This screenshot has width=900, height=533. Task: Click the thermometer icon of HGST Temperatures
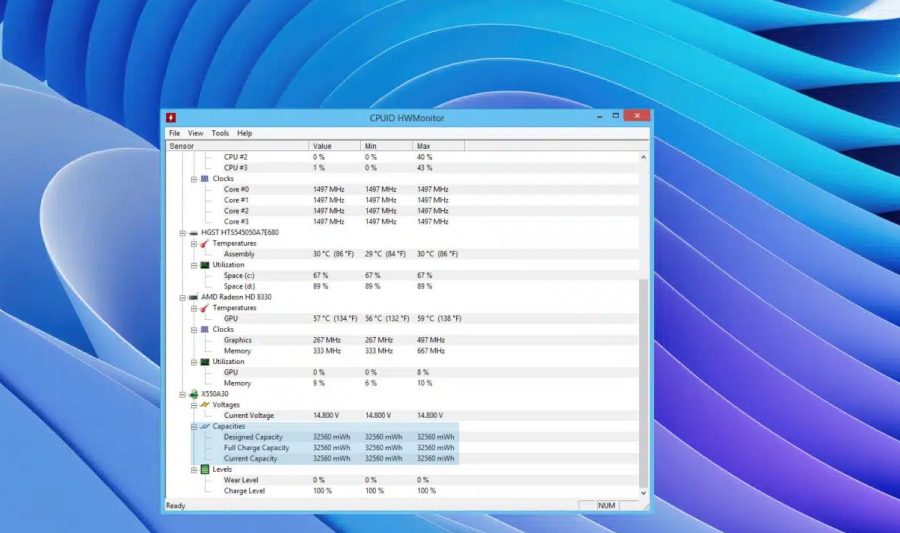click(205, 243)
